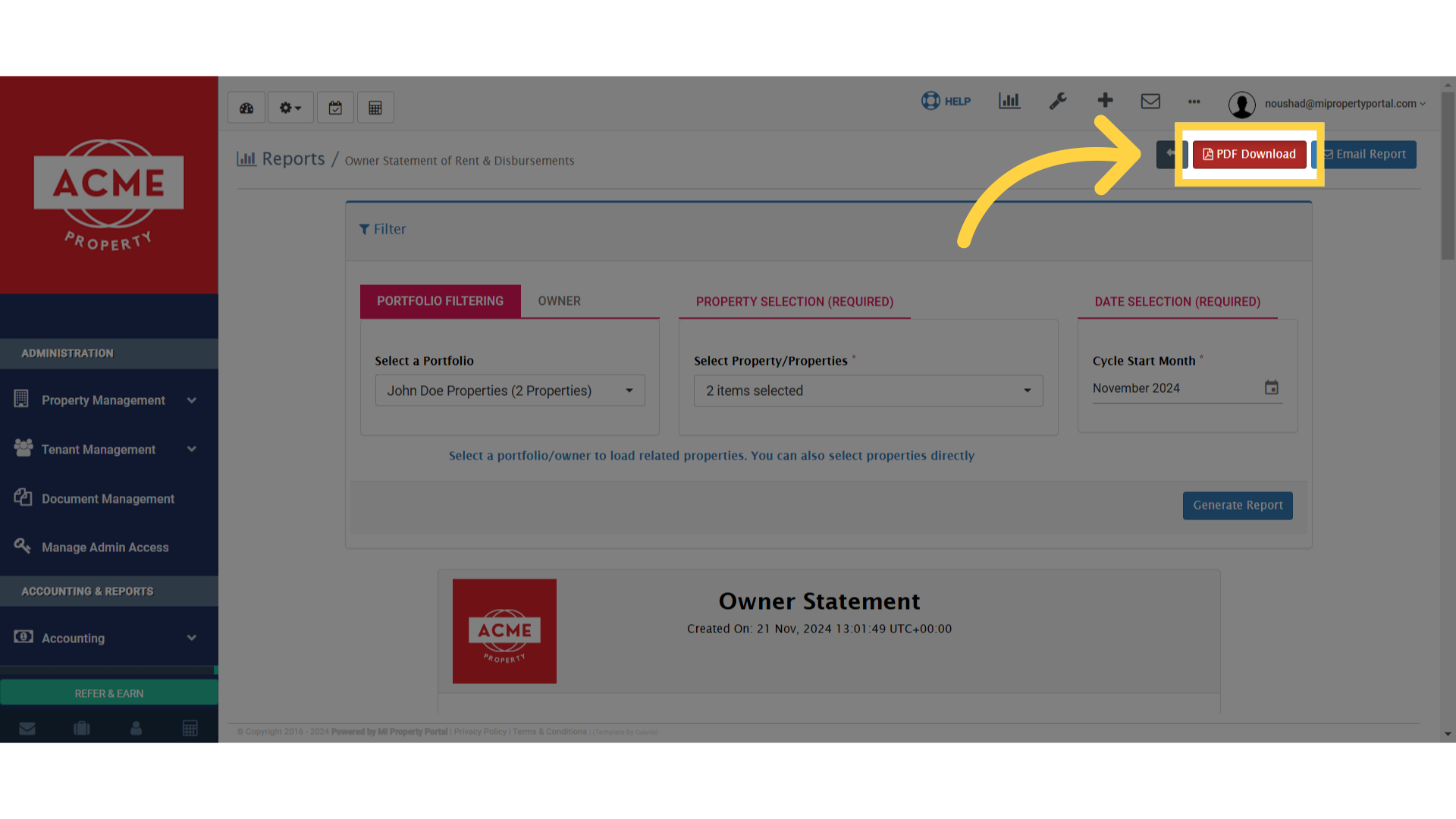Image resolution: width=1456 pixels, height=819 pixels.
Task: Open the Select a Portfolio dropdown
Action: tap(510, 391)
